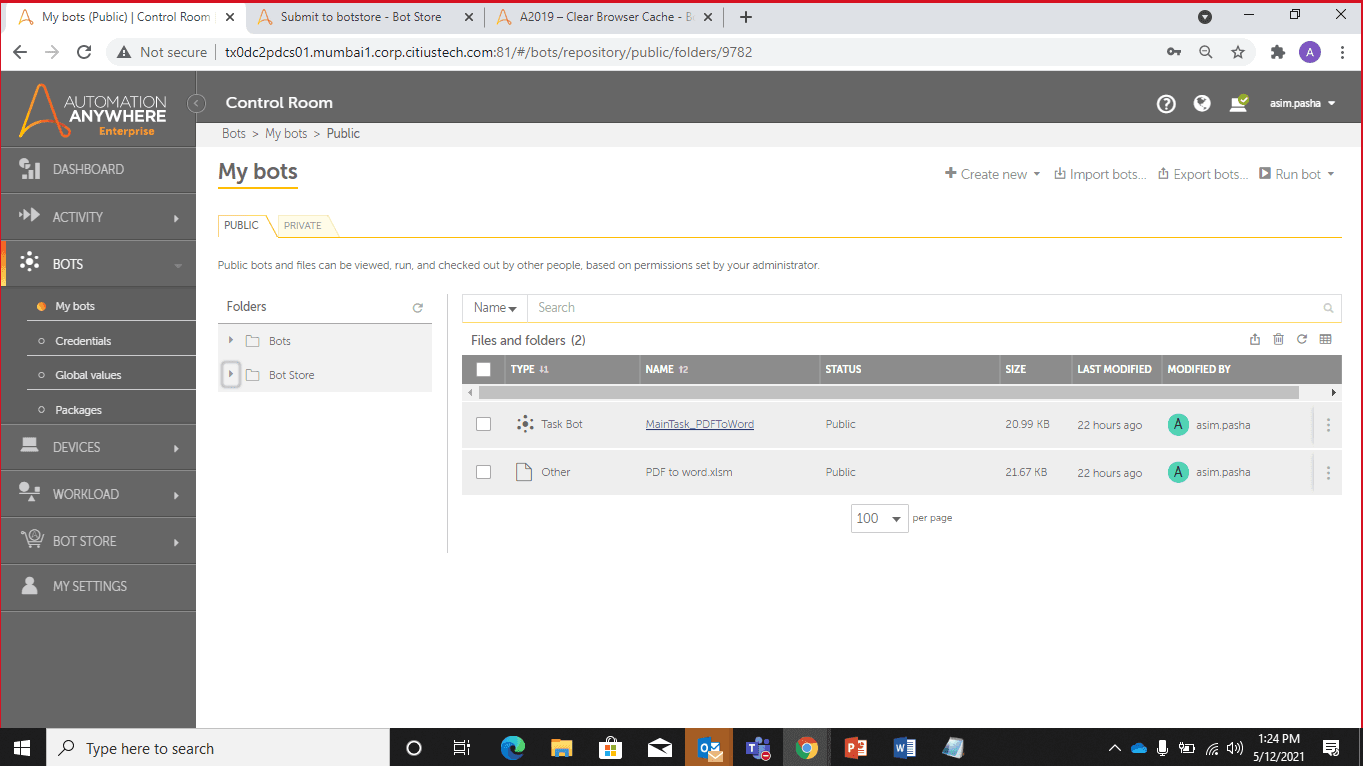Refresh the files and folders table

[x=1302, y=340]
